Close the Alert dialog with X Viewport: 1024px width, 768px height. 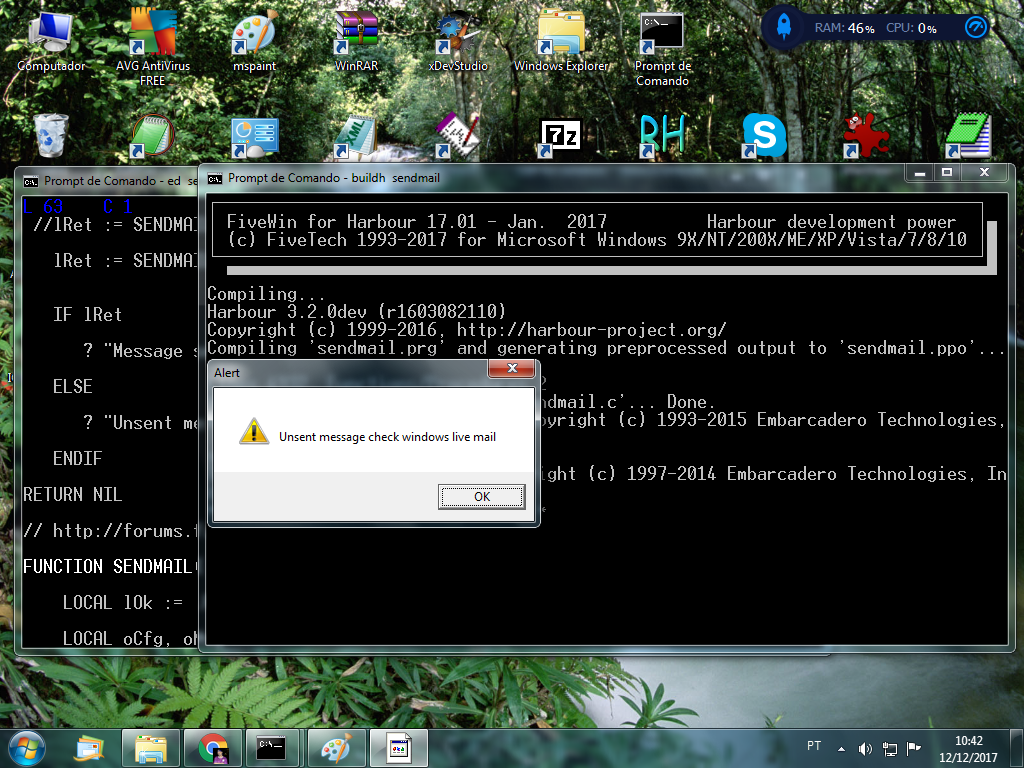click(513, 370)
